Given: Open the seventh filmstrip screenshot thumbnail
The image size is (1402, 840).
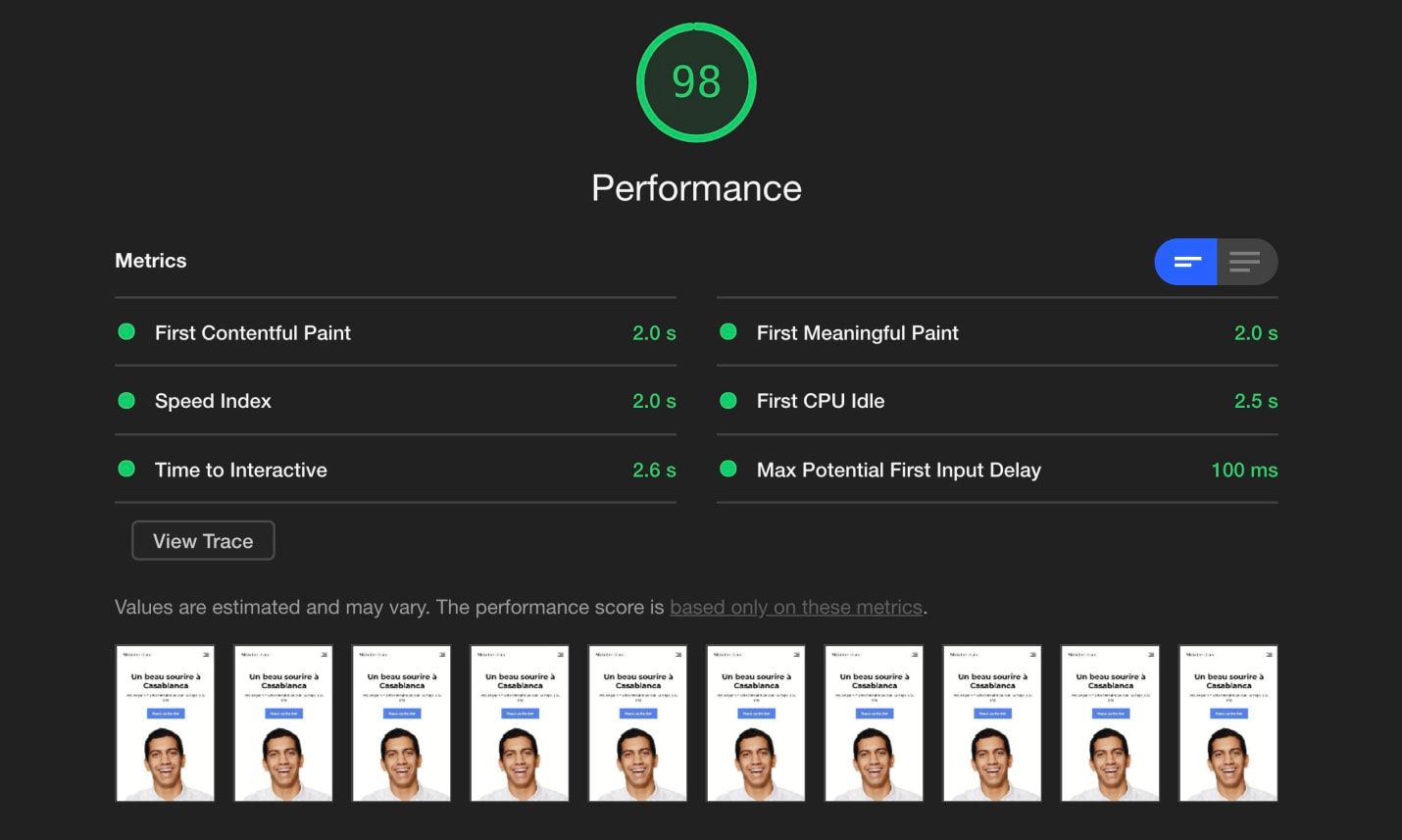Looking at the screenshot, I should pyautogui.click(x=874, y=723).
